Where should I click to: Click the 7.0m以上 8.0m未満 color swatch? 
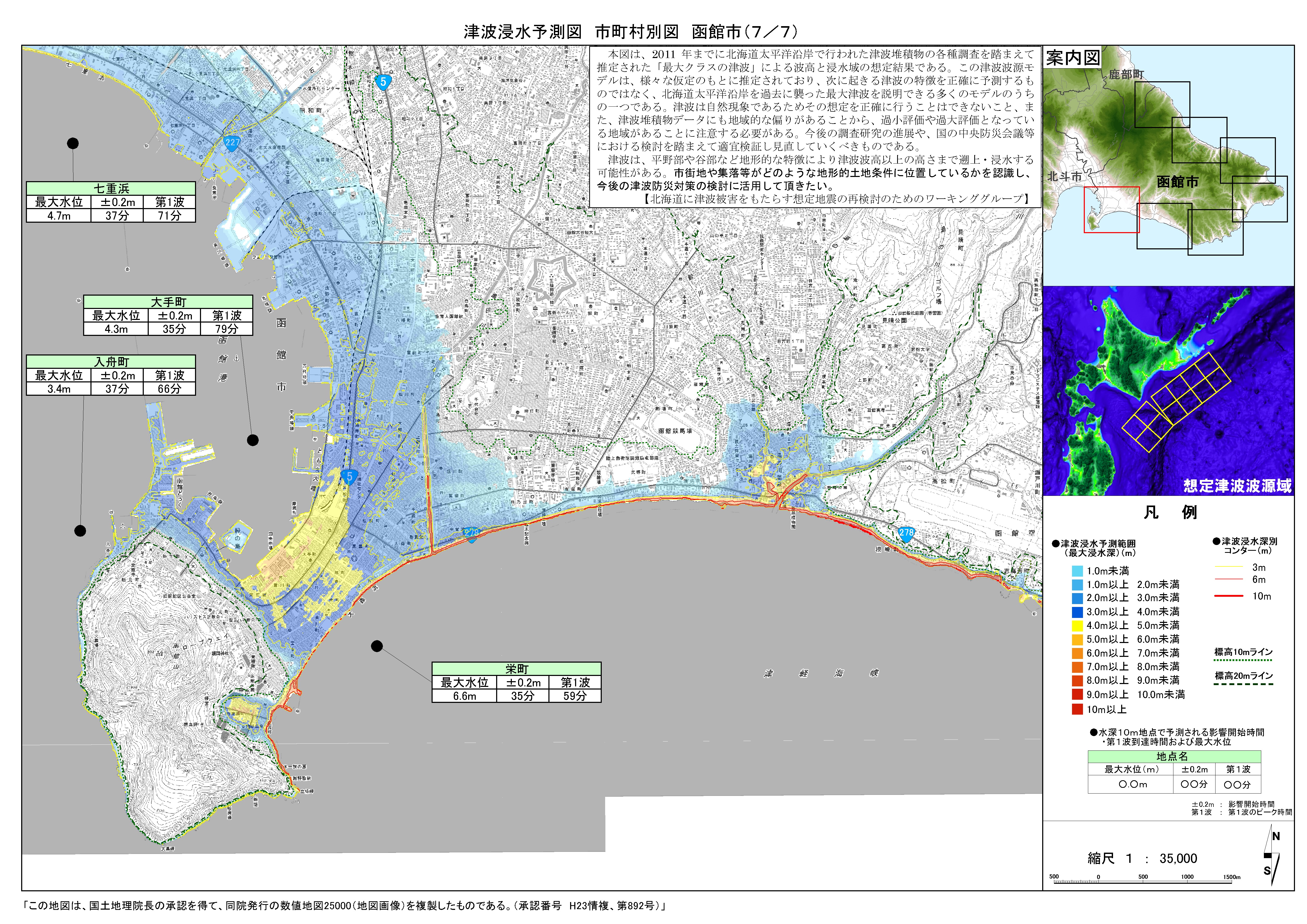(x=1077, y=667)
